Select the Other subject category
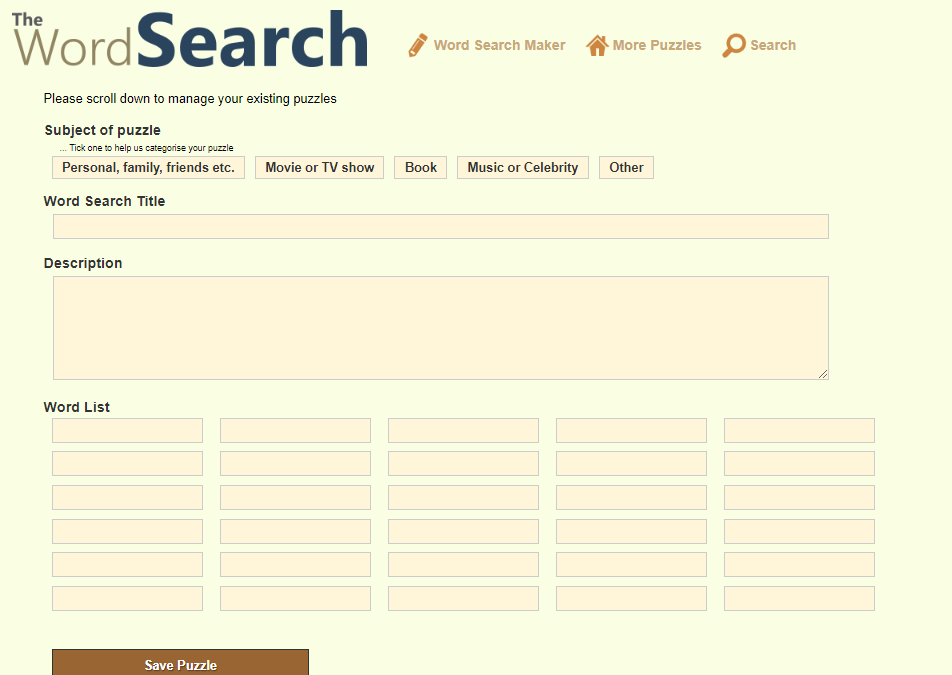Image resolution: width=952 pixels, height=675 pixels. 626,167
